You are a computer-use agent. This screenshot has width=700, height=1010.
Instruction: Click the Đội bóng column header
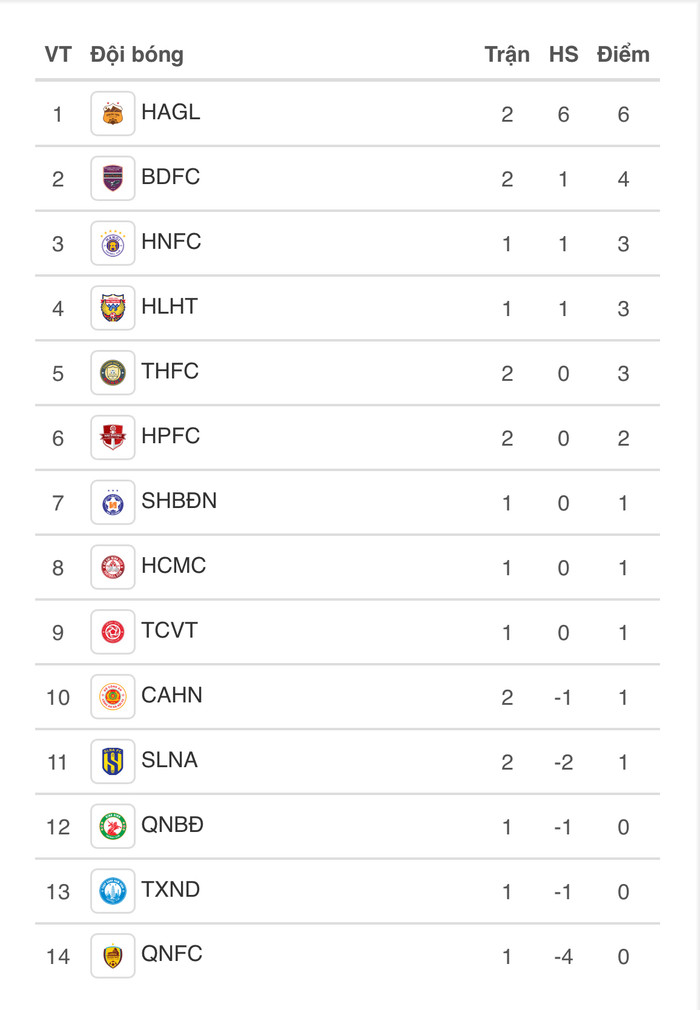pyautogui.click(x=137, y=54)
